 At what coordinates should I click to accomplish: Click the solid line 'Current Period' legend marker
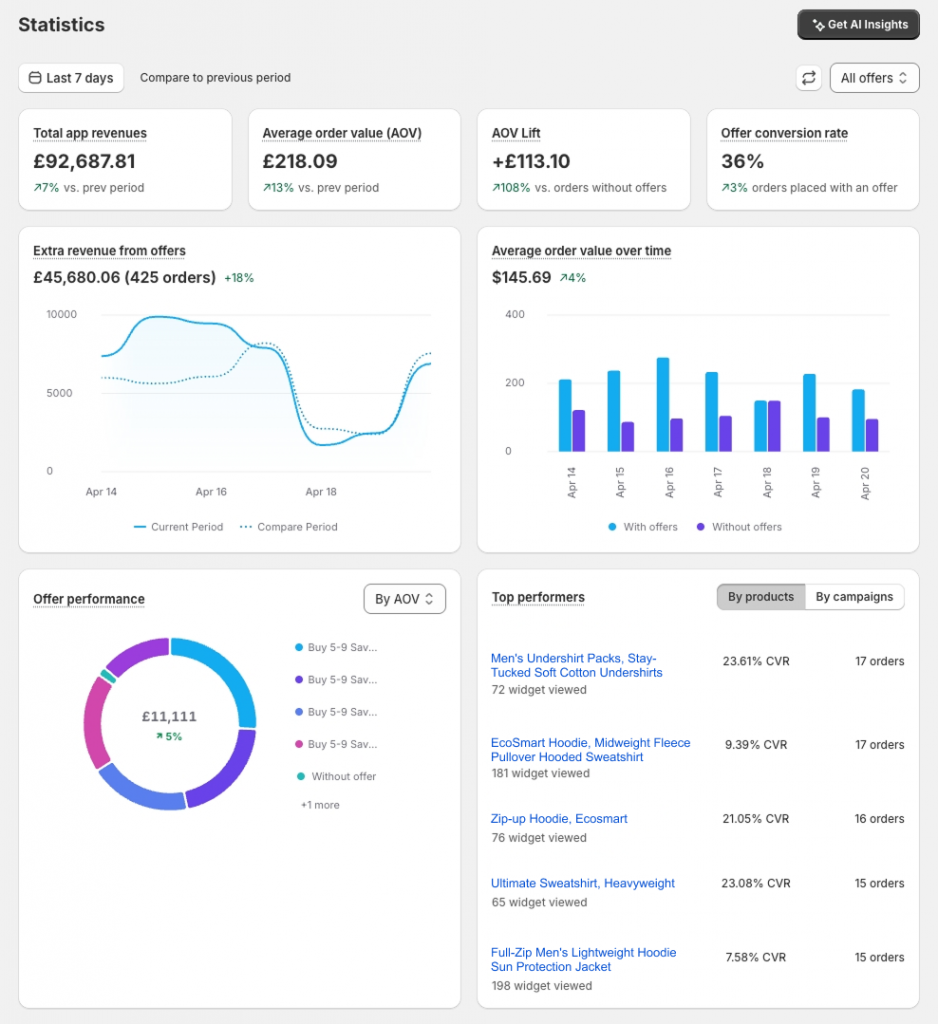140,527
